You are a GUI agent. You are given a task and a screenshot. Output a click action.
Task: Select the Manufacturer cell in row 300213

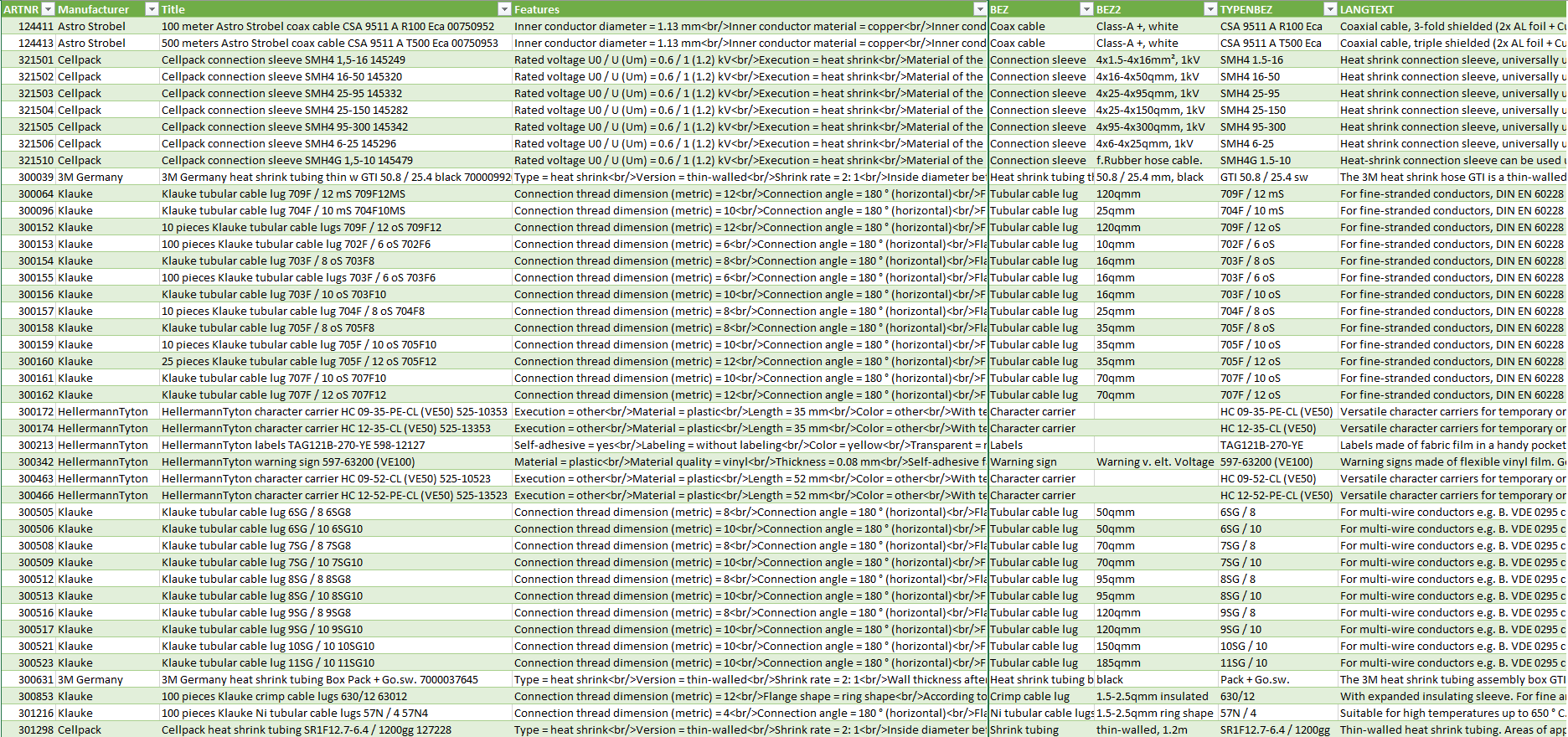[107, 445]
